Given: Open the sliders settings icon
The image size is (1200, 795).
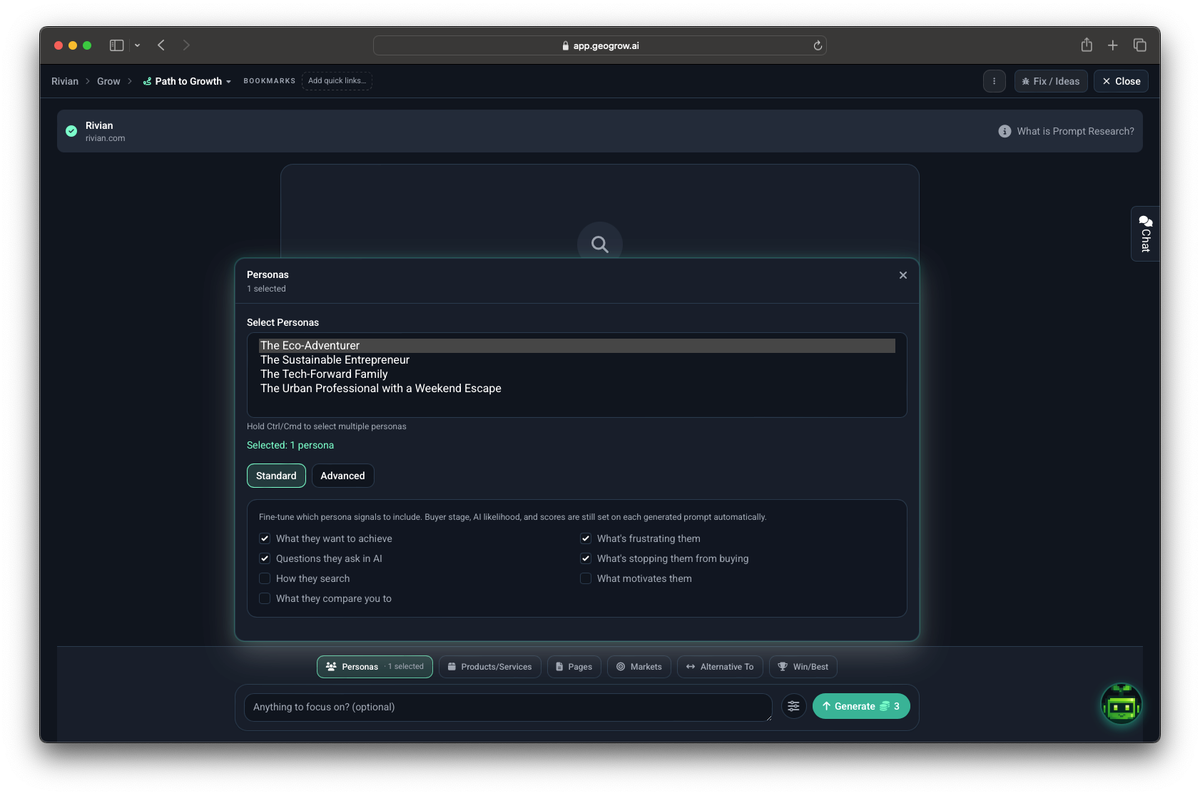Looking at the screenshot, I should point(794,707).
